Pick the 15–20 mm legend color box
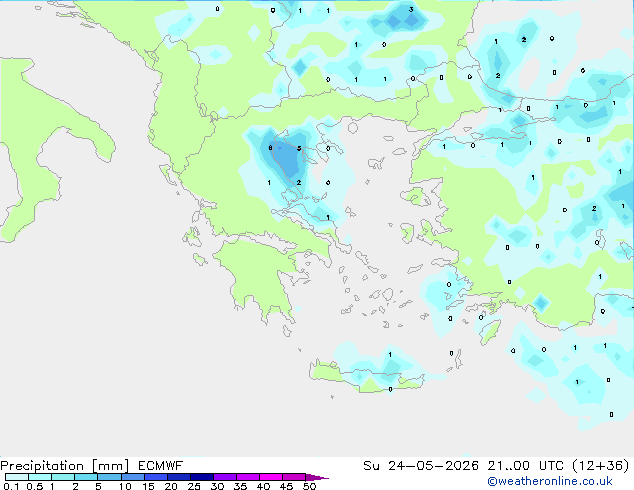The height and width of the screenshot is (490, 634). 156,477
